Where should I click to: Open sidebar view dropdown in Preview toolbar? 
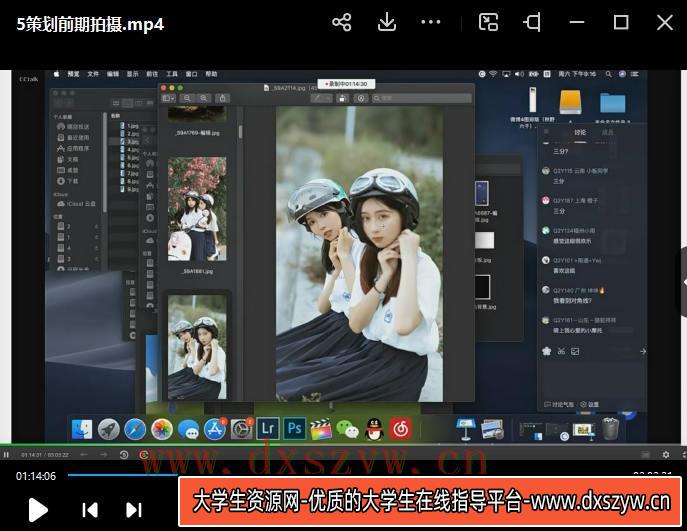coord(168,98)
